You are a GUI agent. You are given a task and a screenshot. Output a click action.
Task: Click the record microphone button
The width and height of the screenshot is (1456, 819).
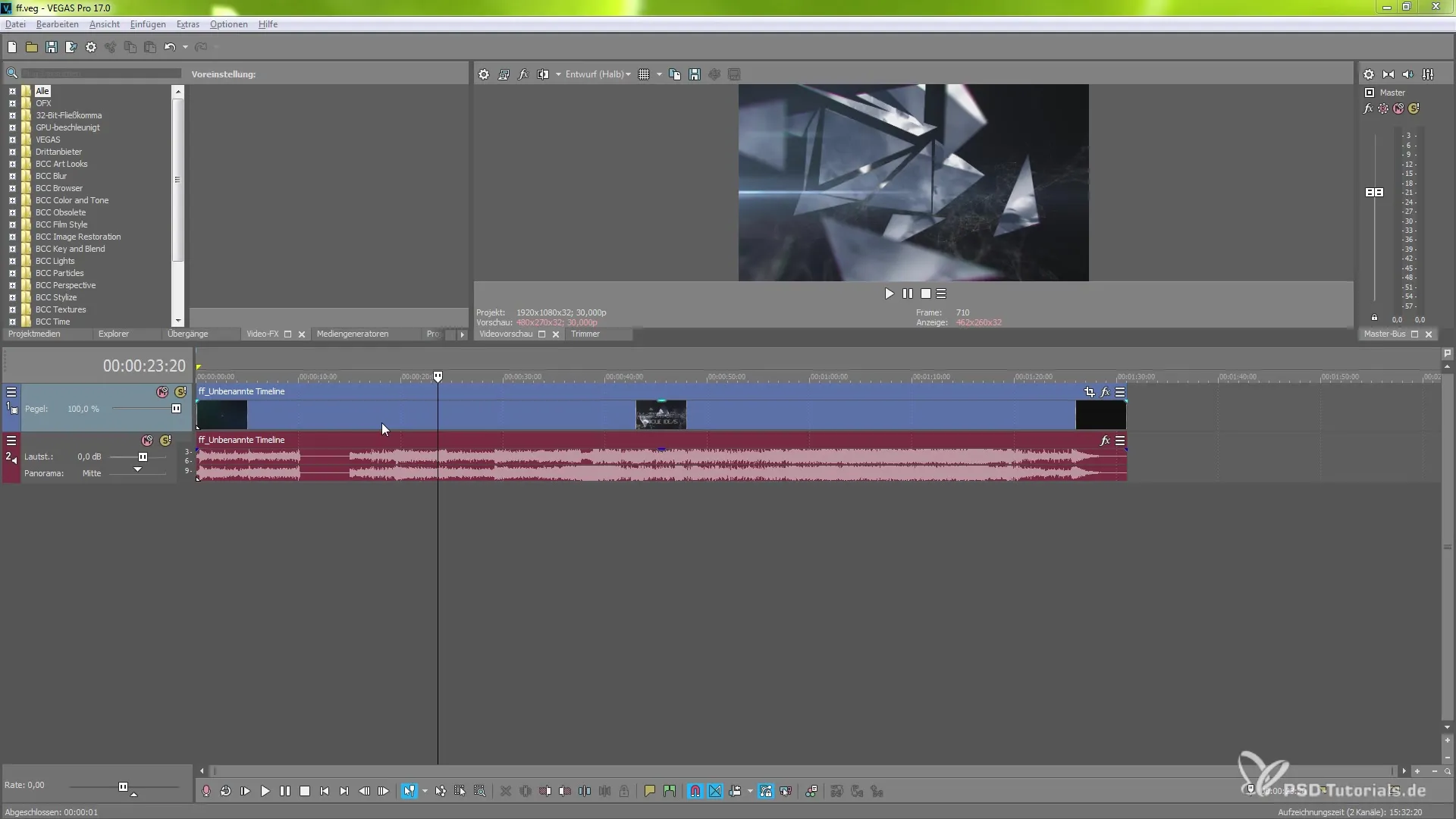coord(206,791)
